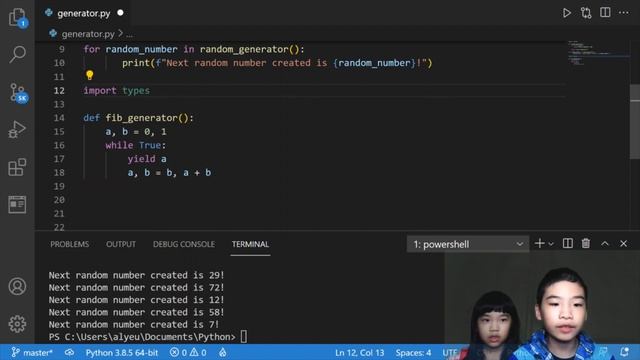Click the print statement on line 10
The image size is (640, 360).
pyautogui.click(x=277, y=63)
